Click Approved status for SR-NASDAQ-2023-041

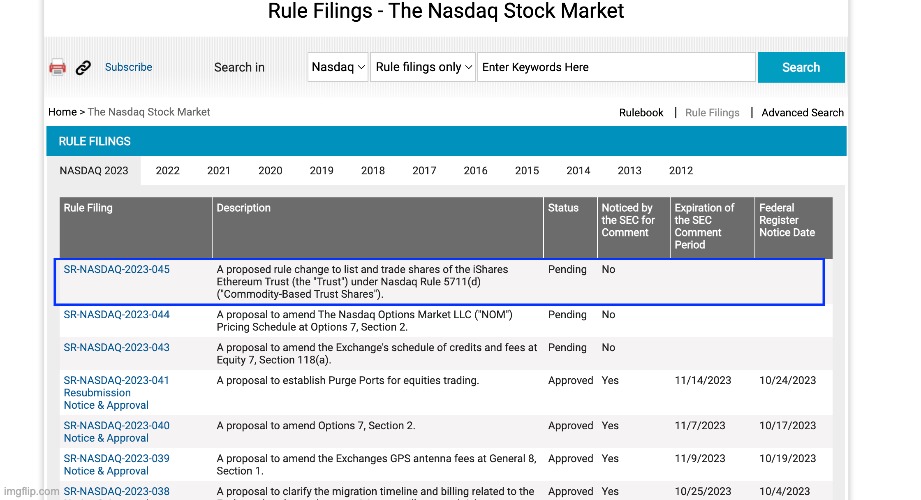(570, 380)
